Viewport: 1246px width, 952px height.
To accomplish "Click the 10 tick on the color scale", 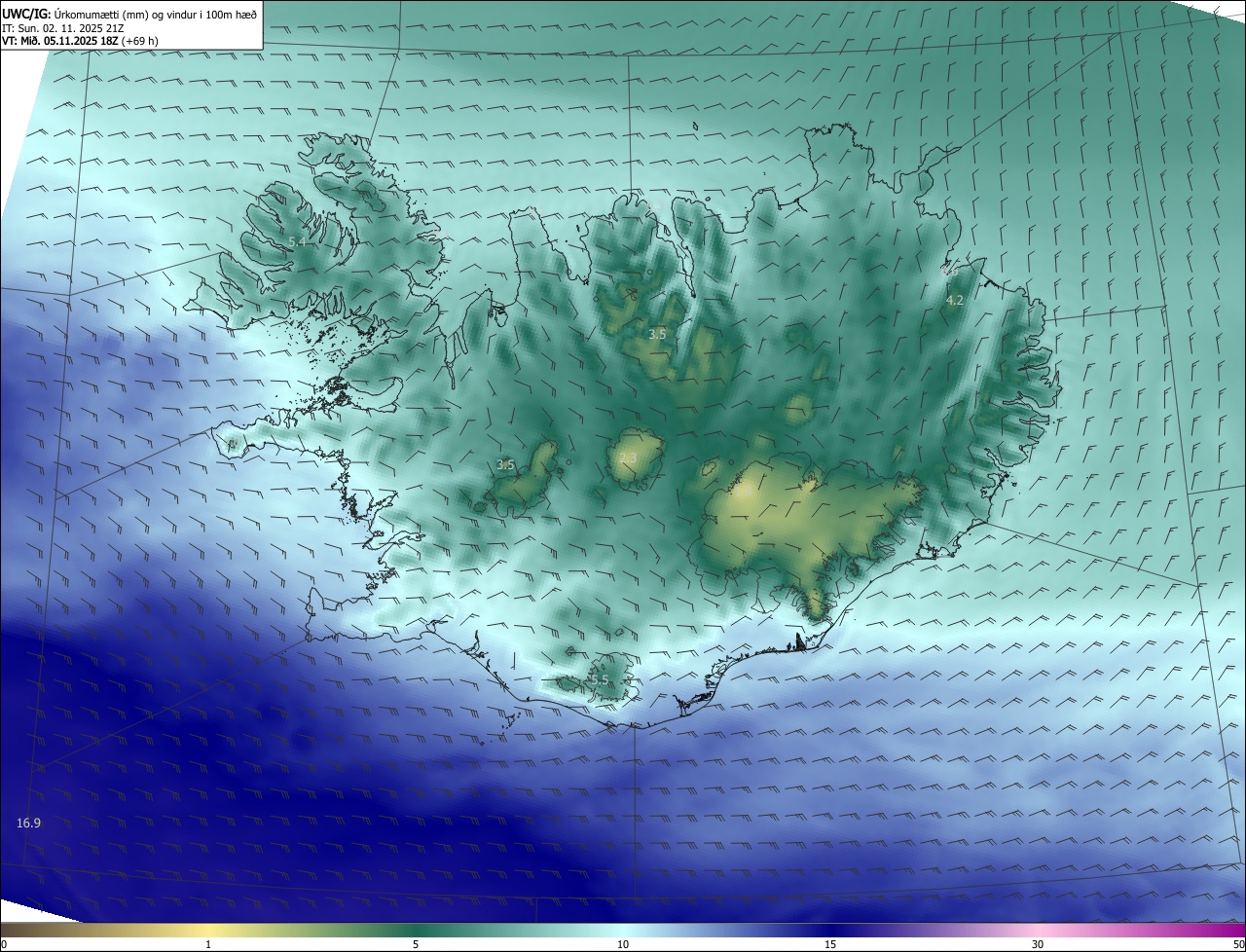I will tap(623, 945).
